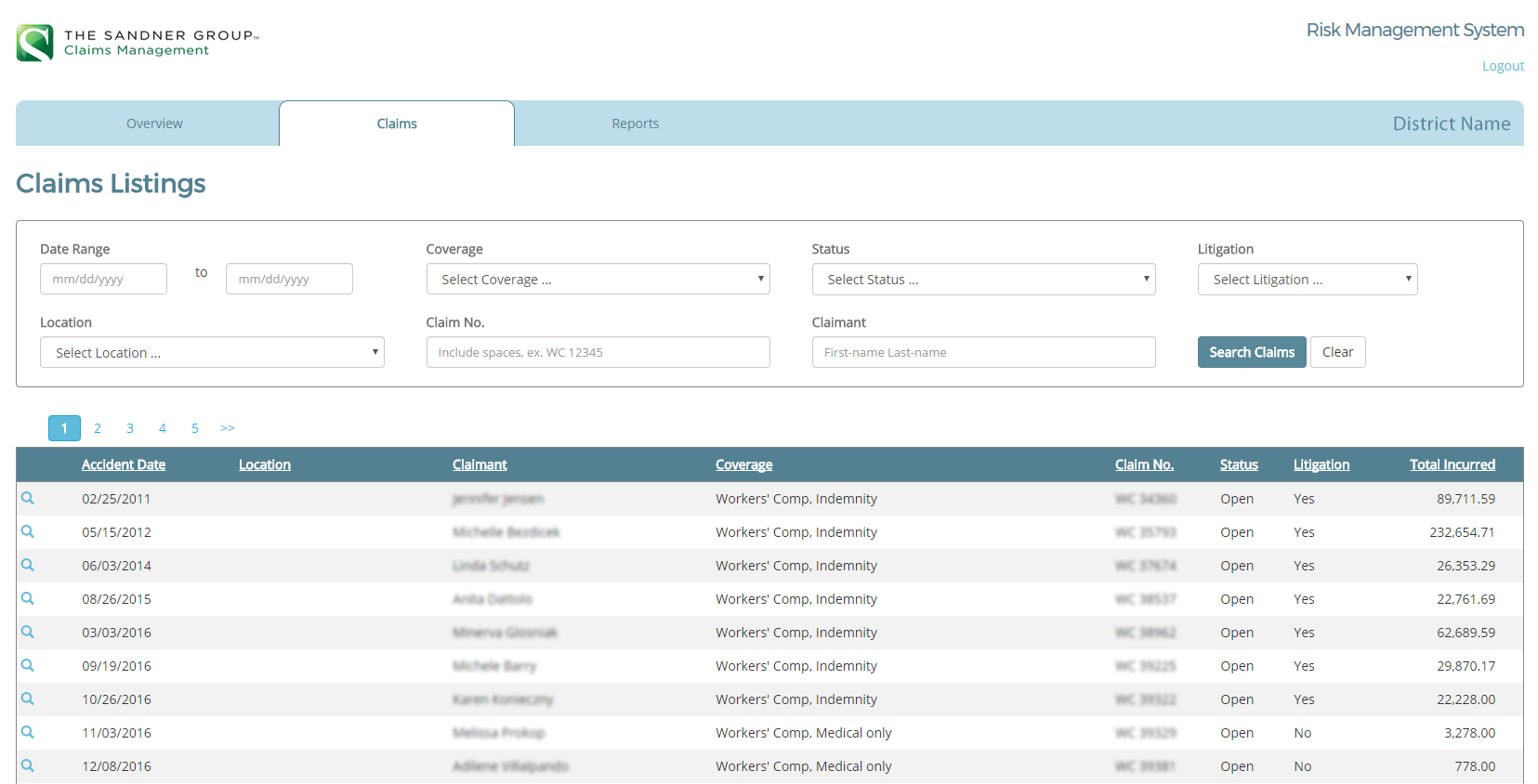Open the Select Status dropdown

coord(983,280)
